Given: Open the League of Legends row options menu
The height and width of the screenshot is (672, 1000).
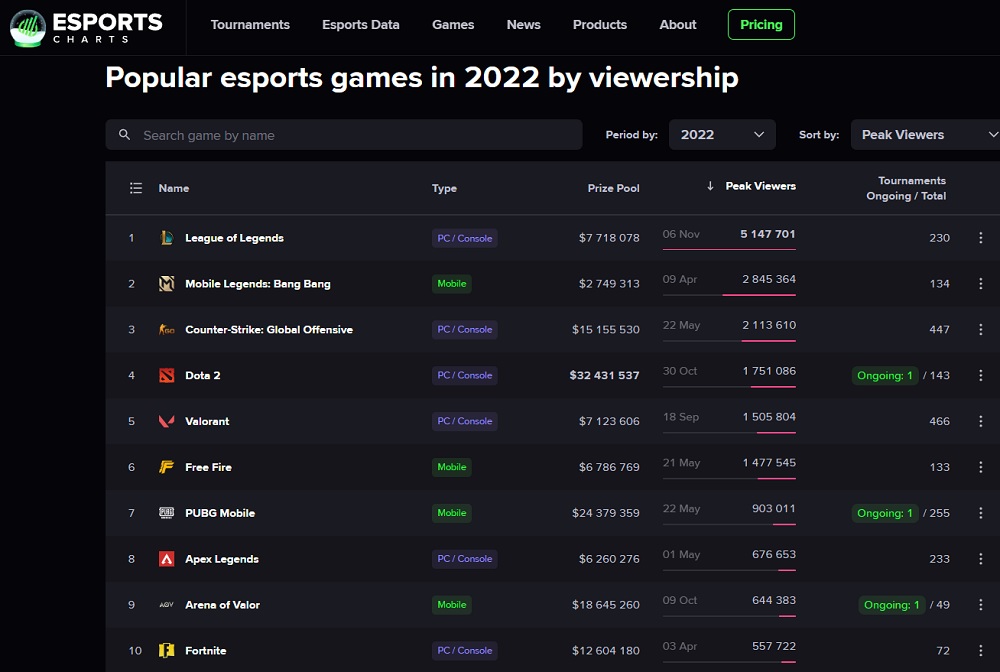Looking at the screenshot, I should 980,238.
